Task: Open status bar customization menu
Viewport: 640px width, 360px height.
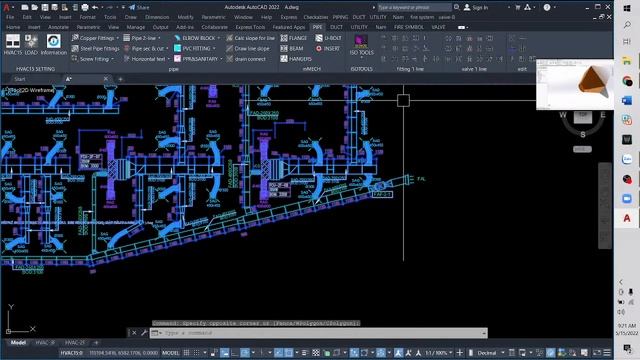Action: (607, 353)
